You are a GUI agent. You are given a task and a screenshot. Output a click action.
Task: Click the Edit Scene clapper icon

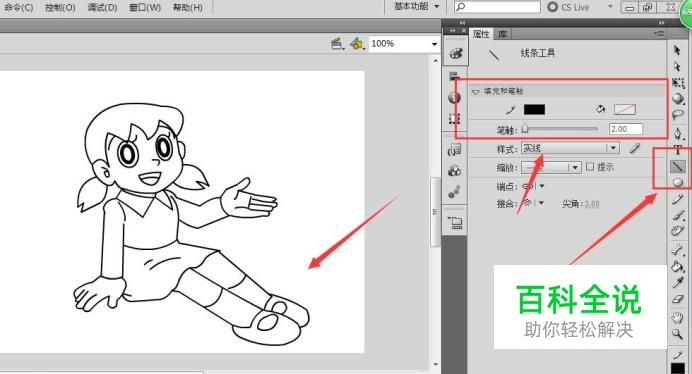coord(338,44)
